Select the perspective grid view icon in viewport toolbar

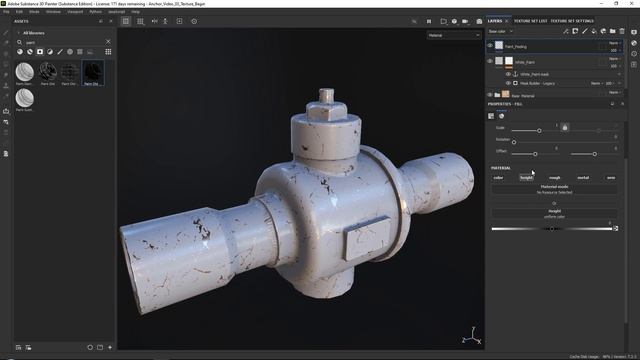126,21
